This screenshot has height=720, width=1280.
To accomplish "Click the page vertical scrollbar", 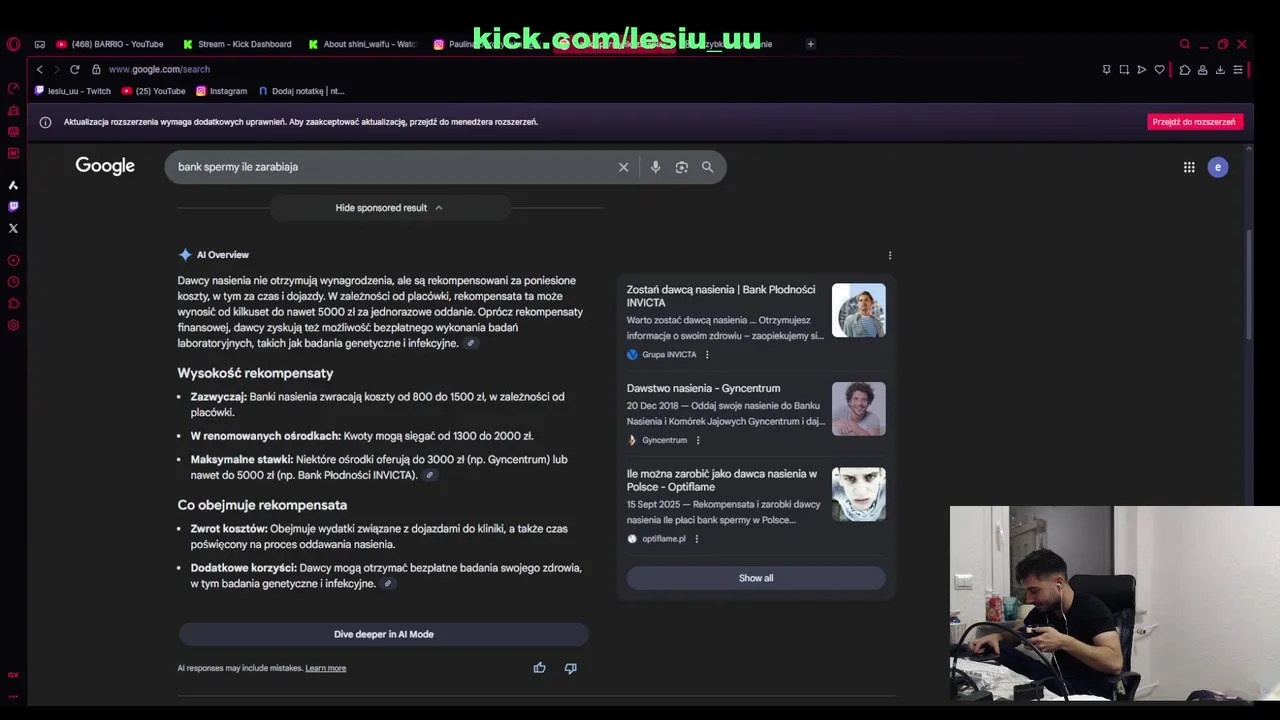I will (x=1248, y=285).
